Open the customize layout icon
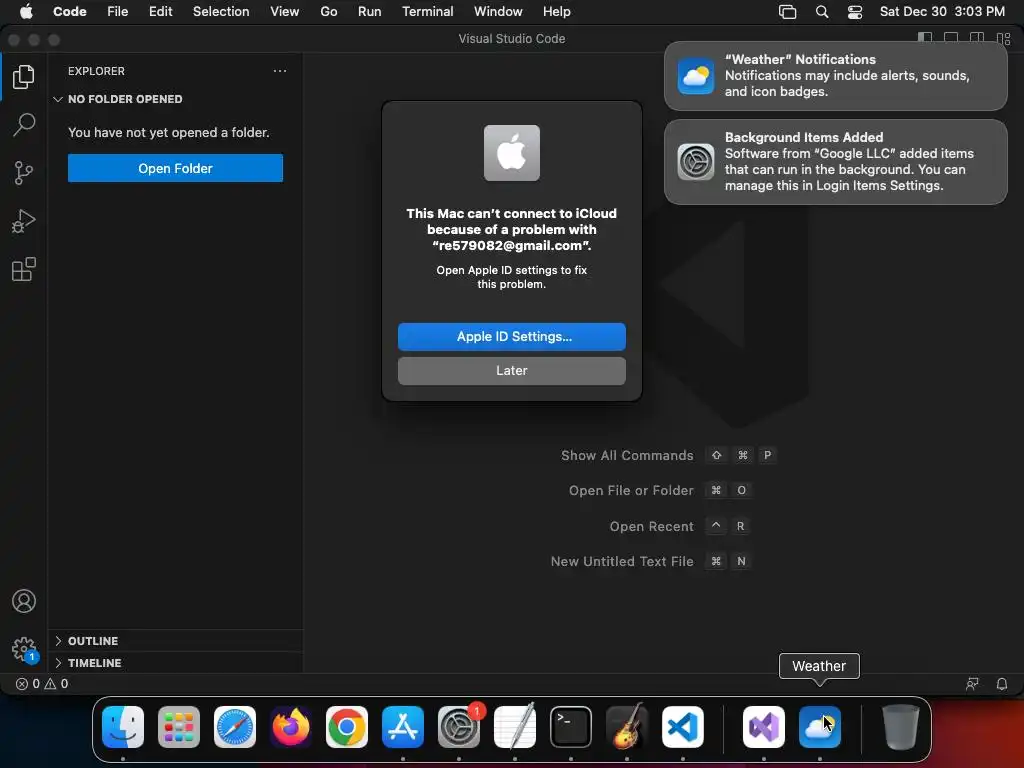The width and height of the screenshot is (1024, 768). click(1003, 39)
